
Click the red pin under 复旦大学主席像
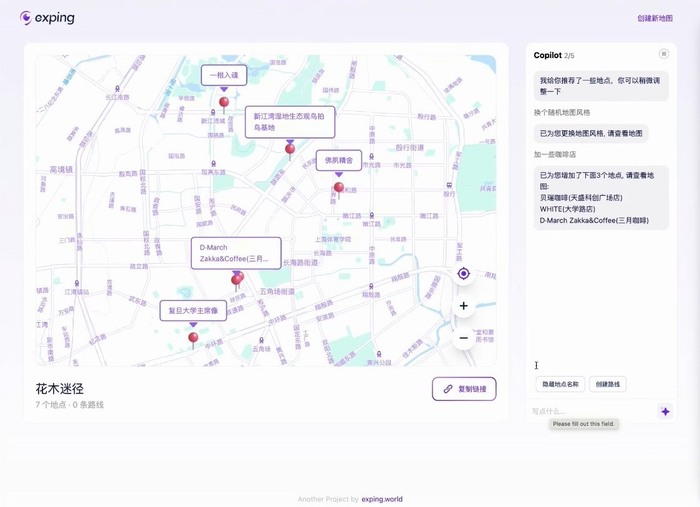pyautogui.click(x=193, y=339)
